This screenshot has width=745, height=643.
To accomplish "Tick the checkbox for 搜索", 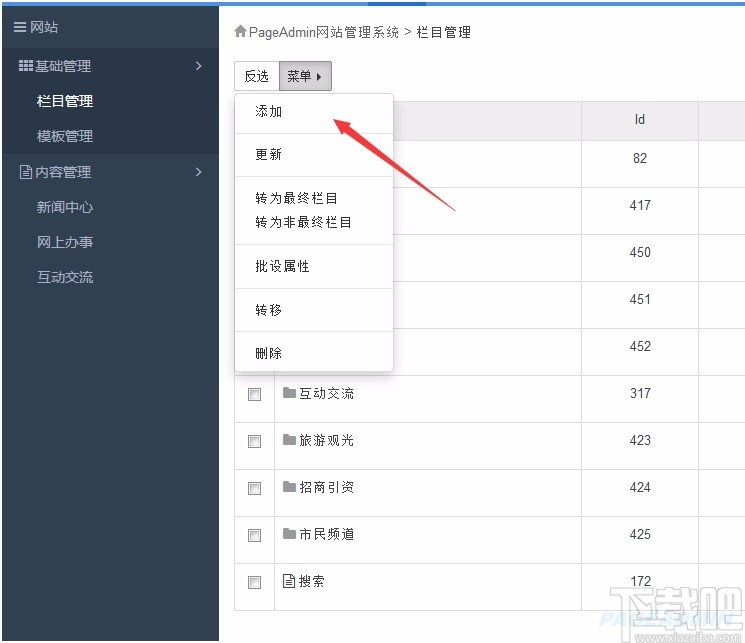I will point(255,582).
